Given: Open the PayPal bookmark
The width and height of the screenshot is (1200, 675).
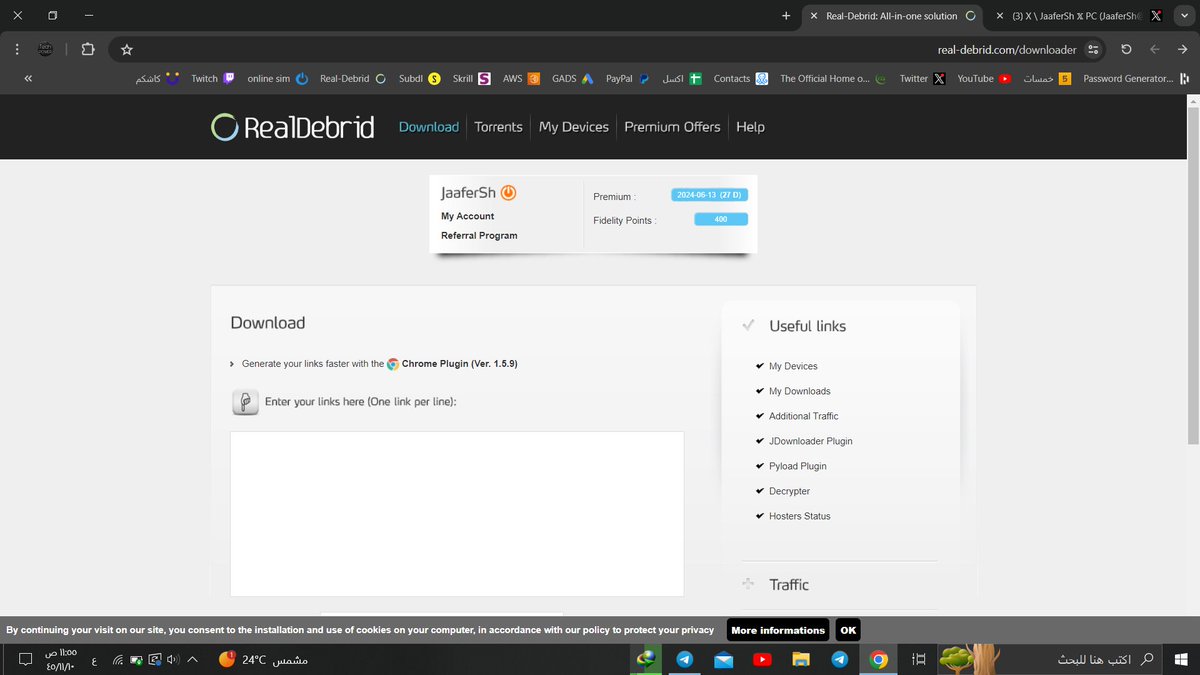Looking at the screenshot, I should [x=628, y=78].
